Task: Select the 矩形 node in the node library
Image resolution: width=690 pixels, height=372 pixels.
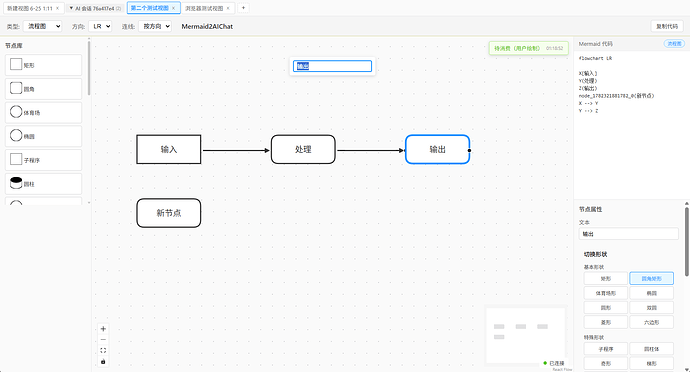Action: (43, 65)
